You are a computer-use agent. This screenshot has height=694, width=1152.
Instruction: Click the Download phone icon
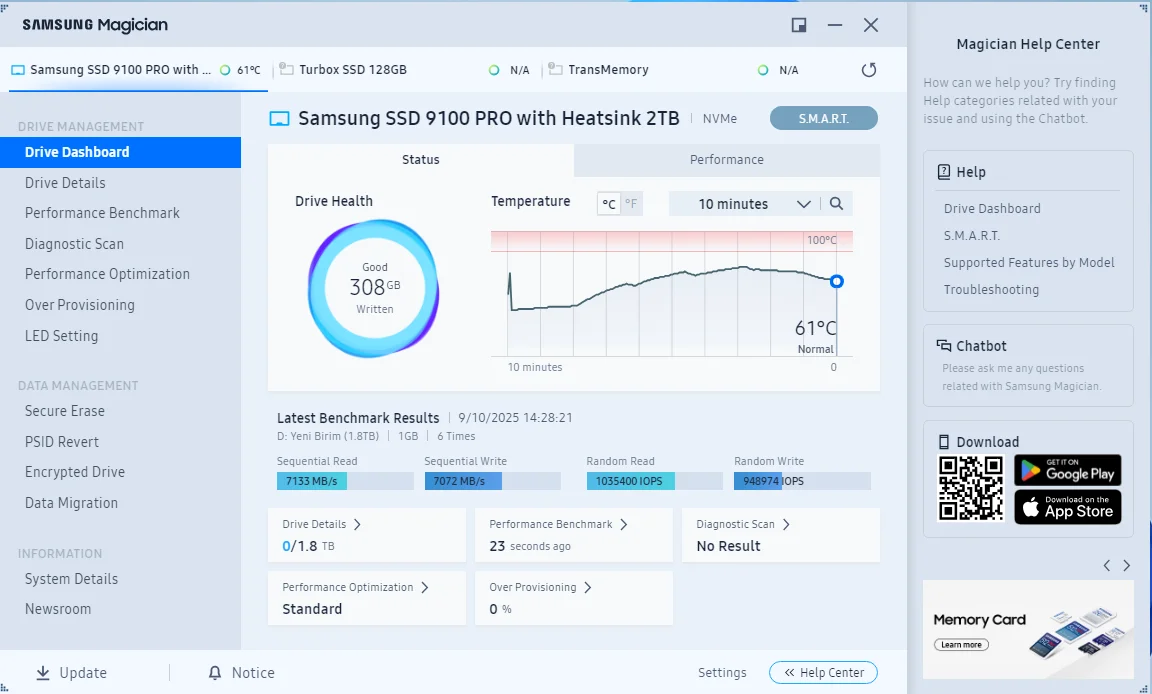944,442
